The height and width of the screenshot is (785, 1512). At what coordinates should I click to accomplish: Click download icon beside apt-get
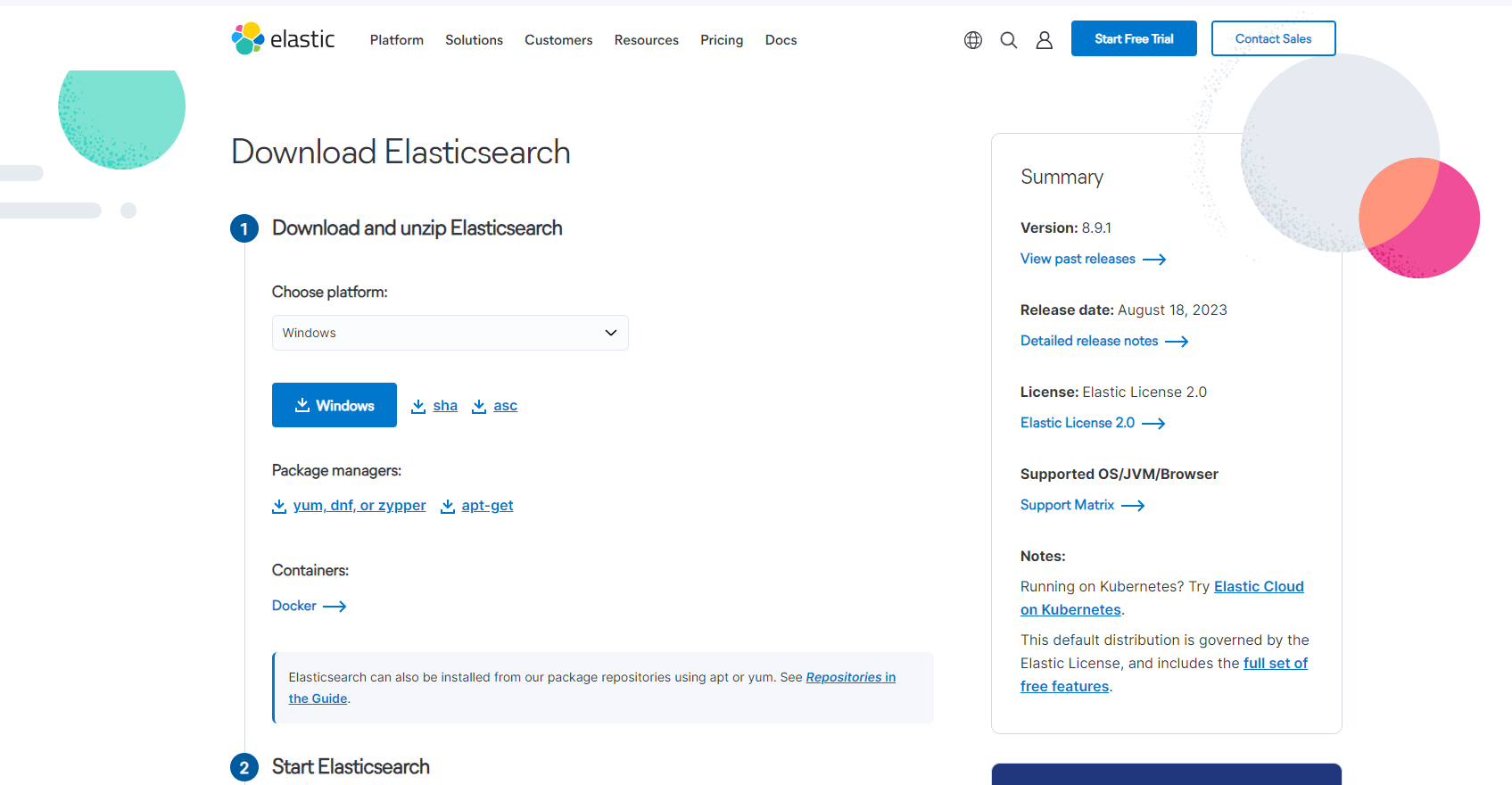pos(448,506)
